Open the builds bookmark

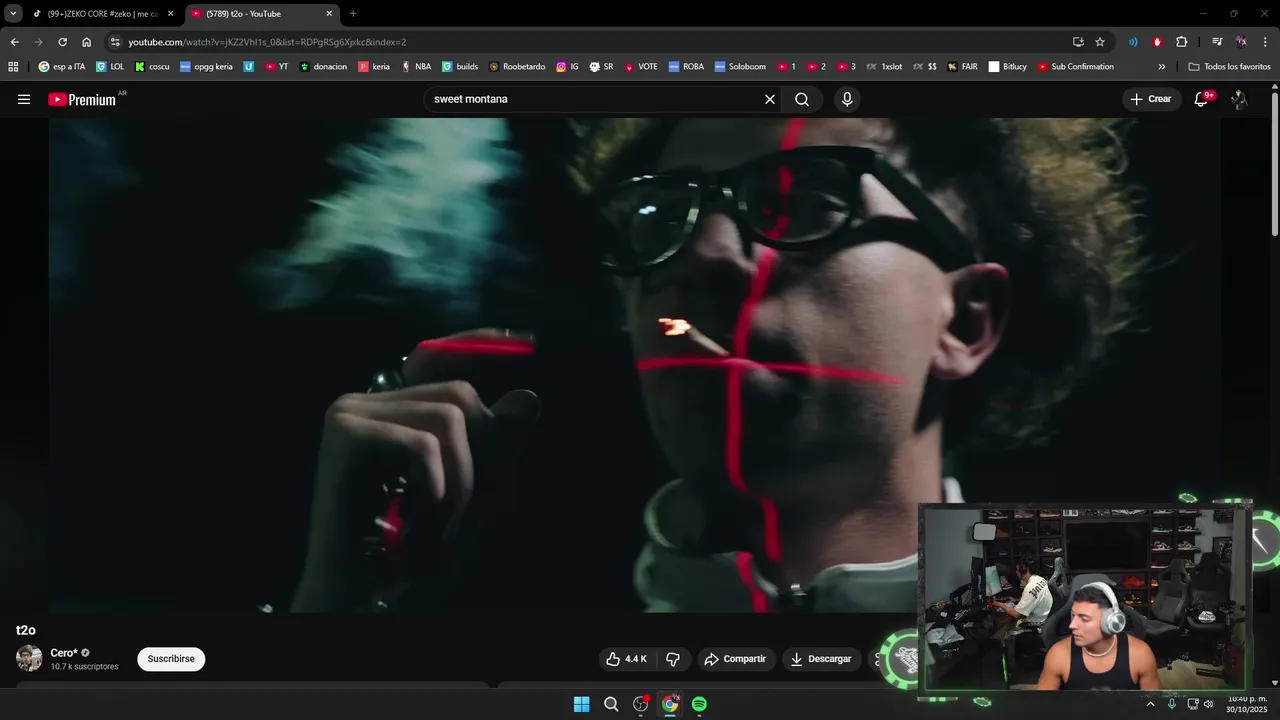[x=459, y=67]
